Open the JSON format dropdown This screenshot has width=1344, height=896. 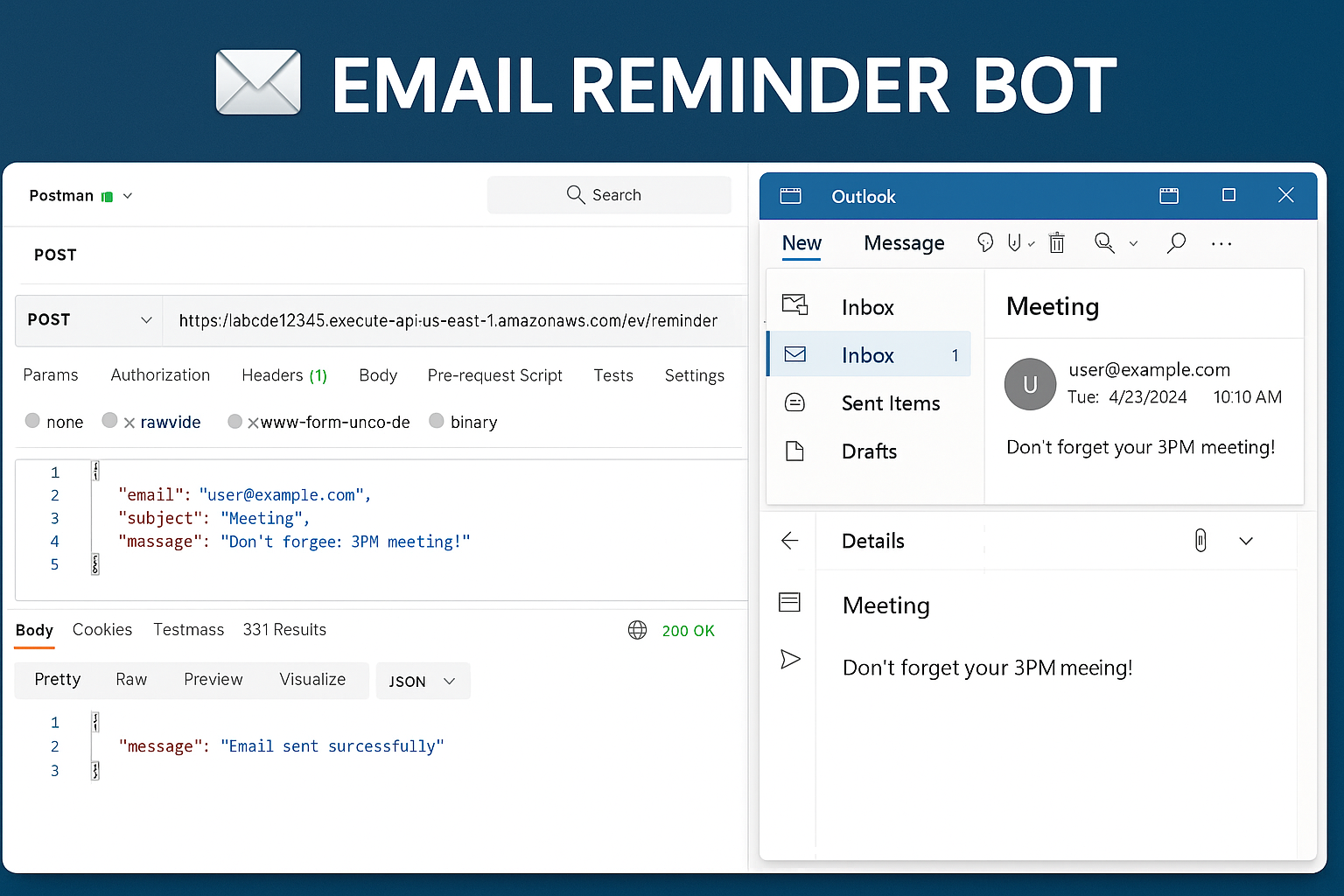click(423, 681)
